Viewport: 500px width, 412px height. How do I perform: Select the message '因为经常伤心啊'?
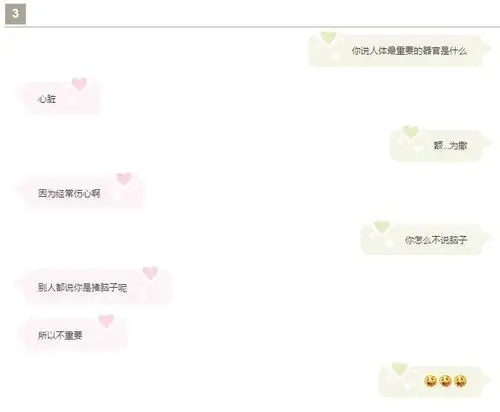[x=69, y=193]
